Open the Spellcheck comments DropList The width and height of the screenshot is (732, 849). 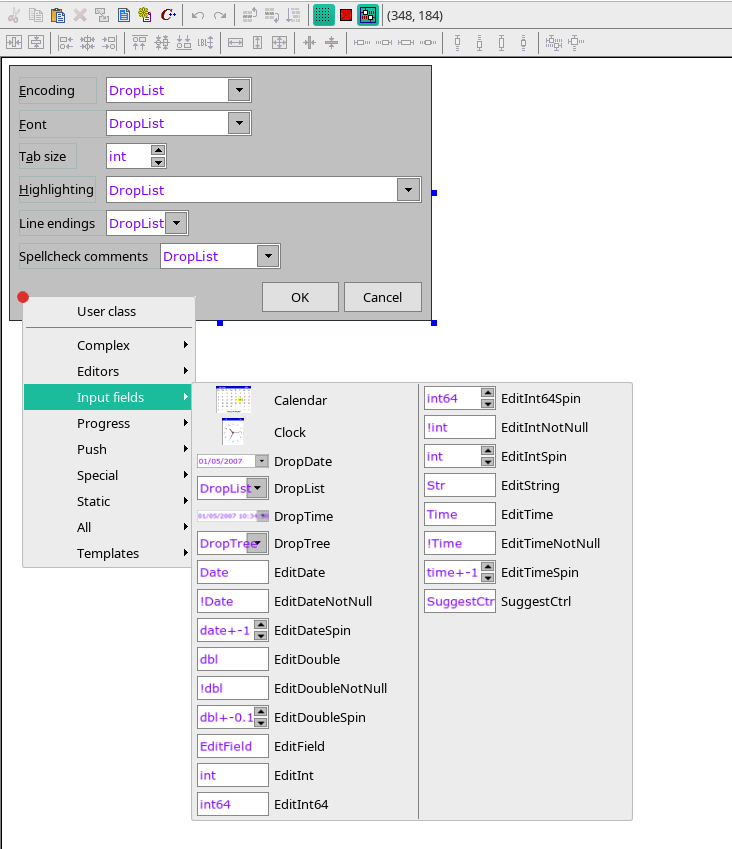[267, 256]
